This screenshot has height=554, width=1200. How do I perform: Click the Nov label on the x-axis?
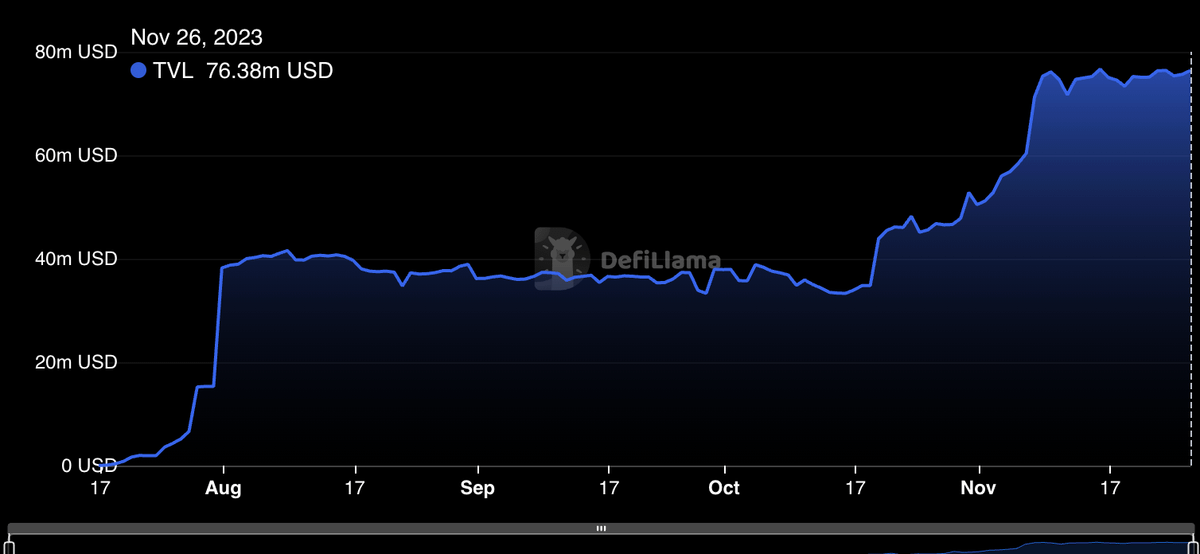pos(979,489)
